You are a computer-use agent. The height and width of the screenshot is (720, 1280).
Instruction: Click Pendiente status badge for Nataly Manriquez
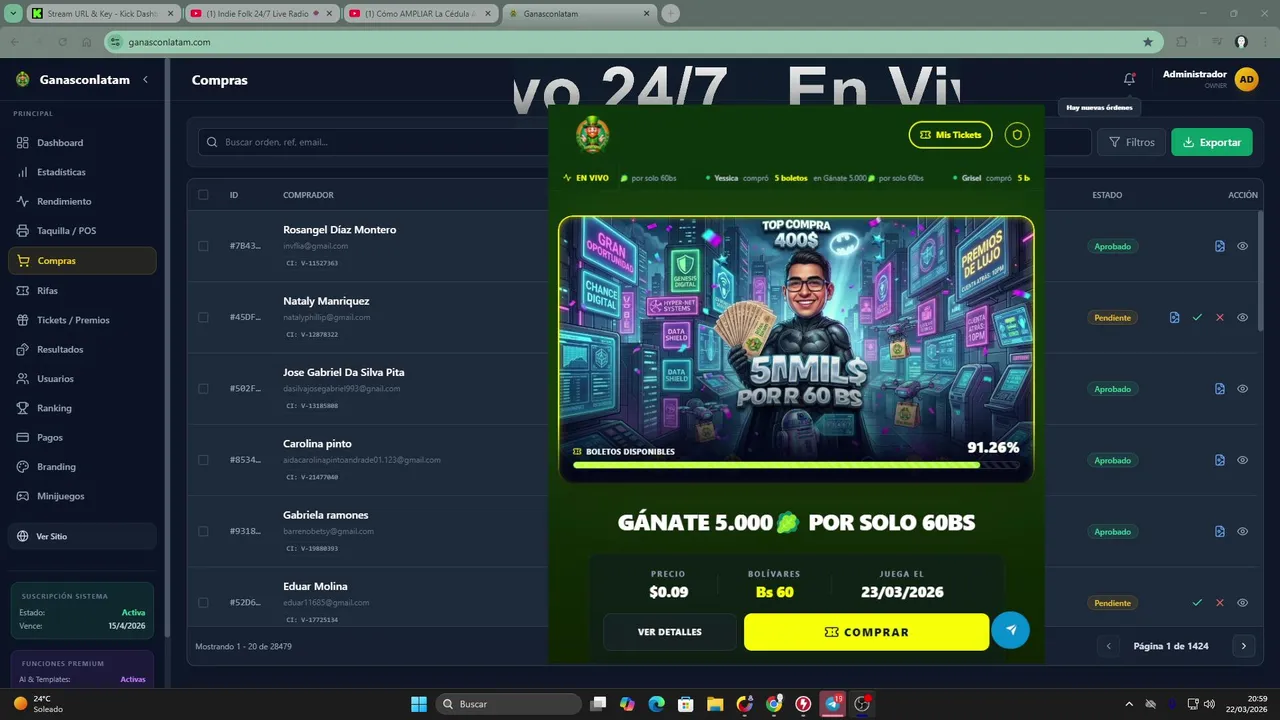[1112, 317]
